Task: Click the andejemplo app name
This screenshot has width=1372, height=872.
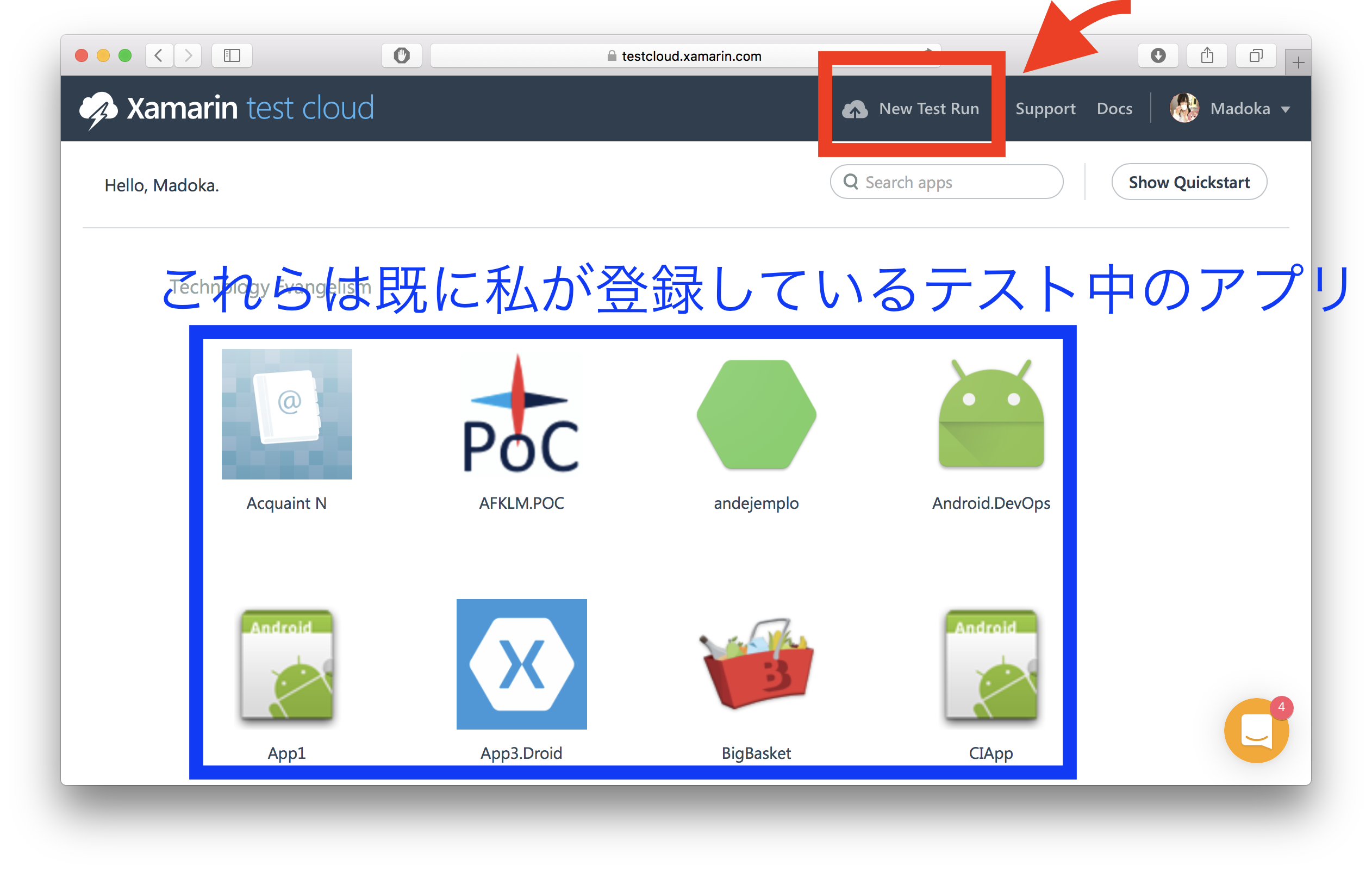Action: pos(756,503)
